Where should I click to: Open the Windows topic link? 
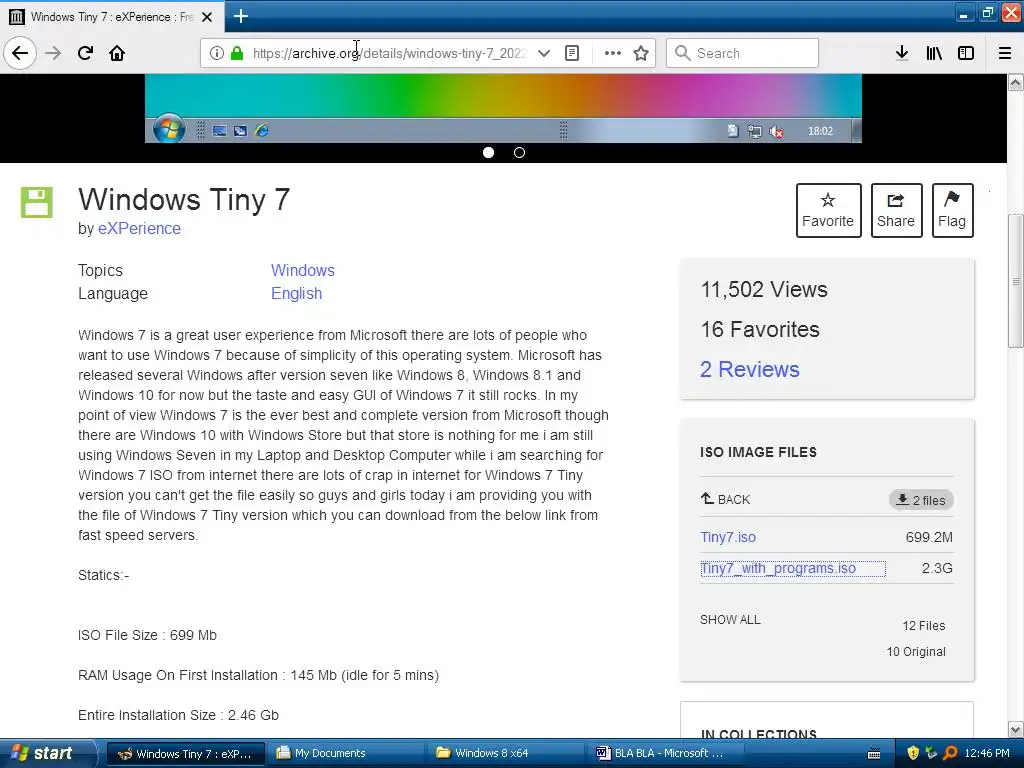pyautogui.click(x=303, y=270)
